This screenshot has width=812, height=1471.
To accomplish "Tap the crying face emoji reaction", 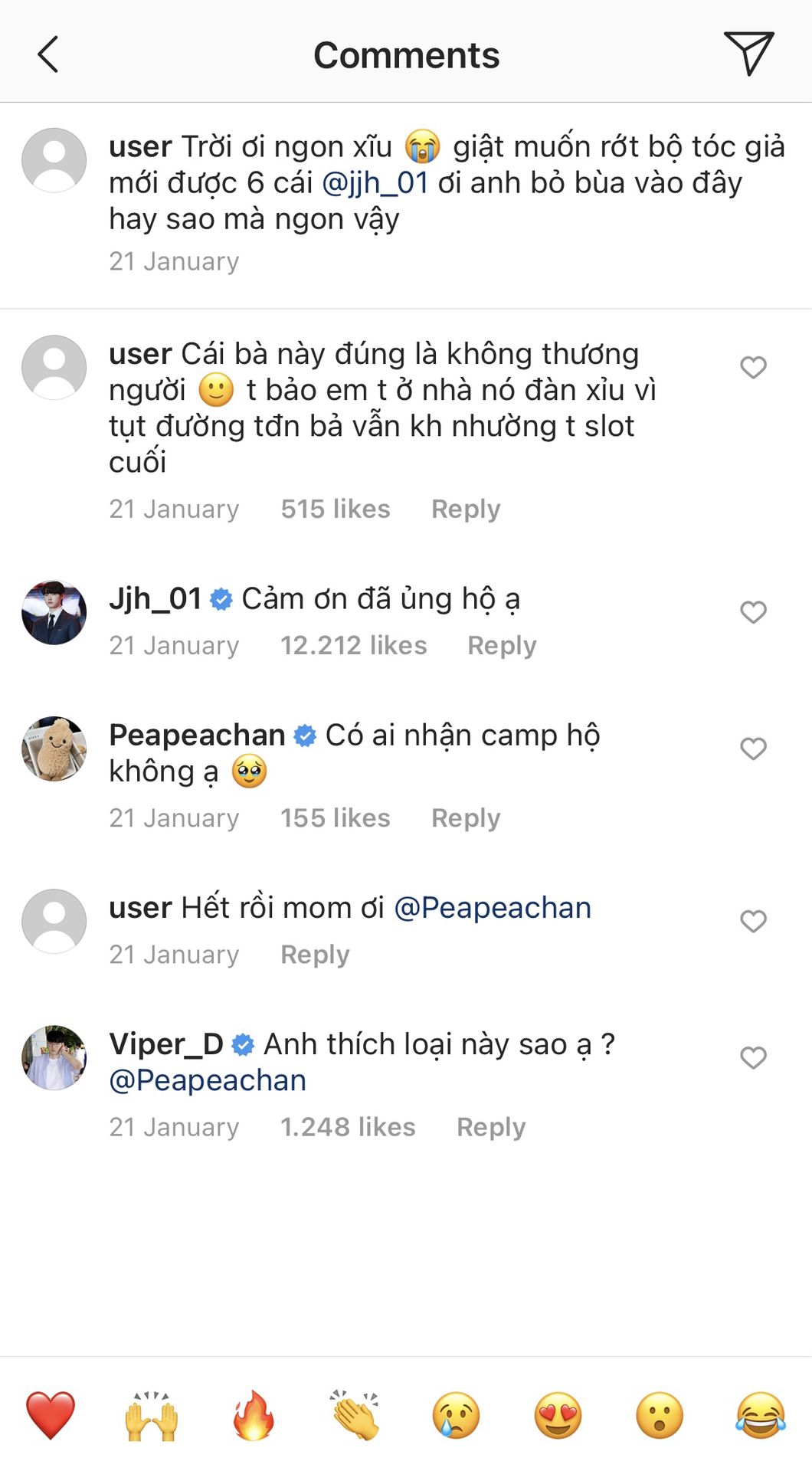I will 457,1415.
